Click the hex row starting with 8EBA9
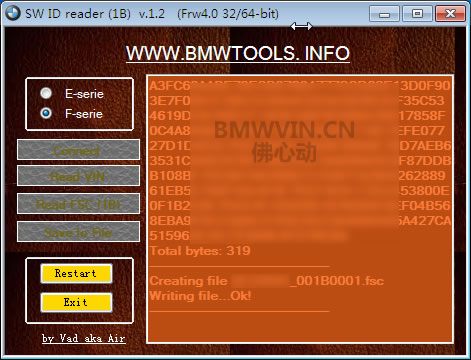The image size is (471, 360). pos(300,221)
